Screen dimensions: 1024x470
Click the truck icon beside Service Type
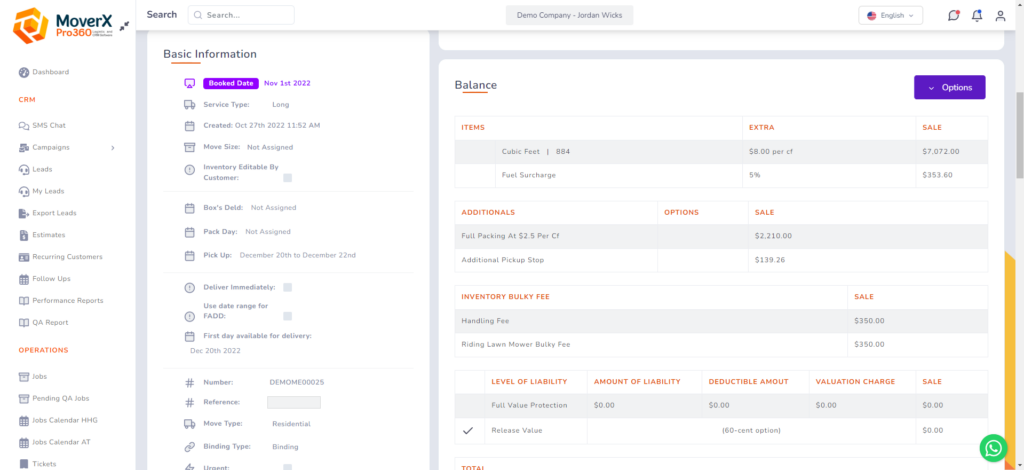click(x=189, y=104)
